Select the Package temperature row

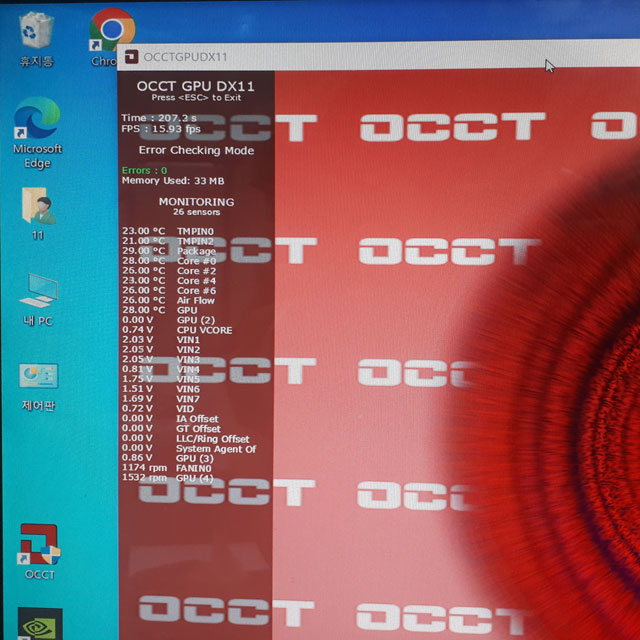pyautogui.click(x=169, y=251)
